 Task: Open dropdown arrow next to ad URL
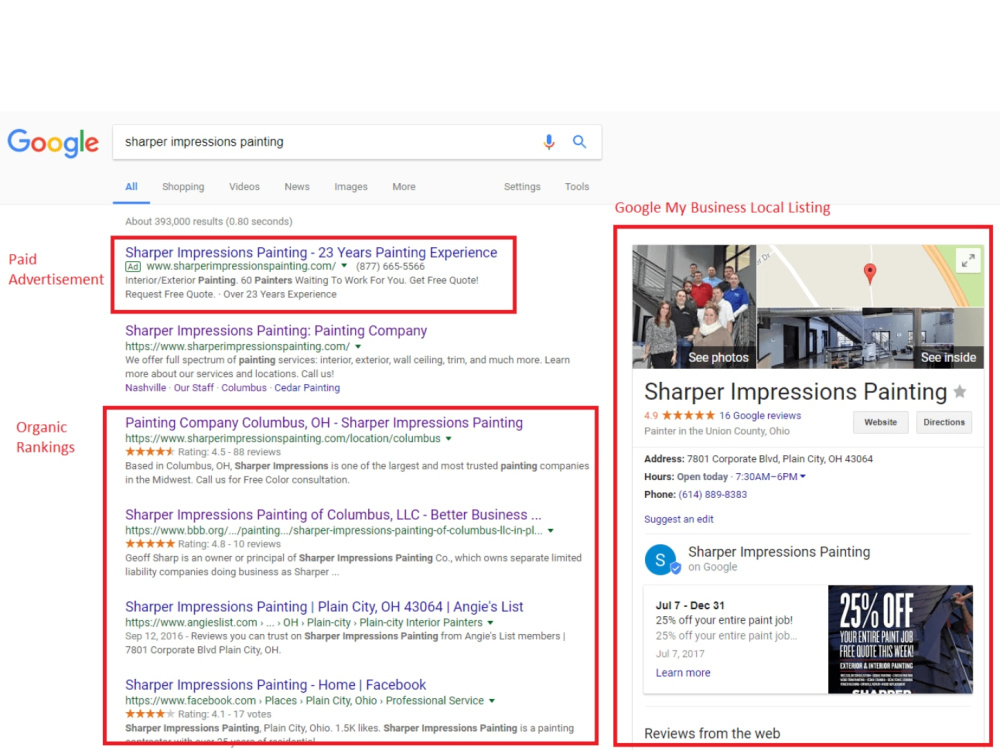point(344,266)
